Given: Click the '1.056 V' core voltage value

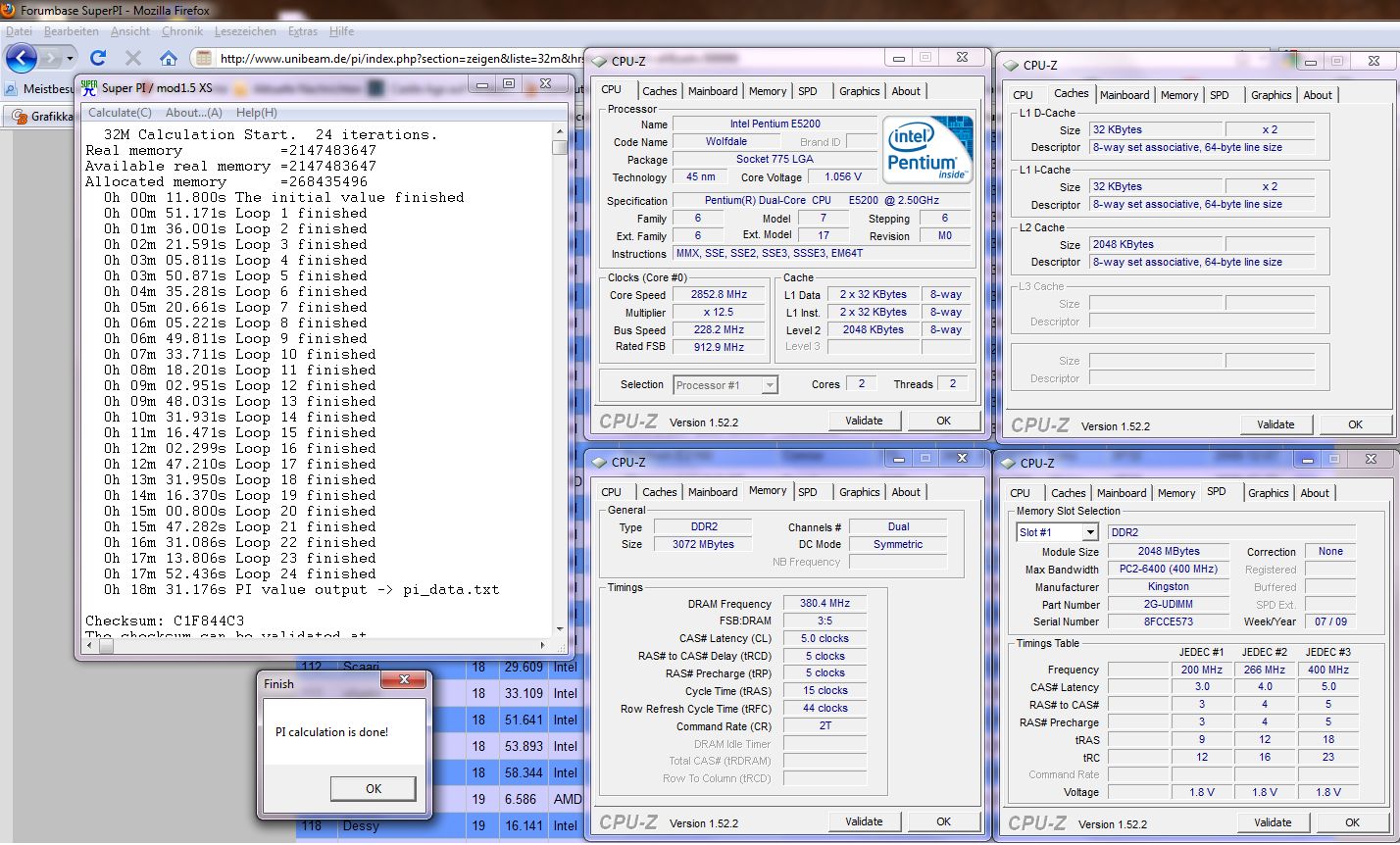Looking at the screenshot, I should pyautogui.click(x=843, y=177).
